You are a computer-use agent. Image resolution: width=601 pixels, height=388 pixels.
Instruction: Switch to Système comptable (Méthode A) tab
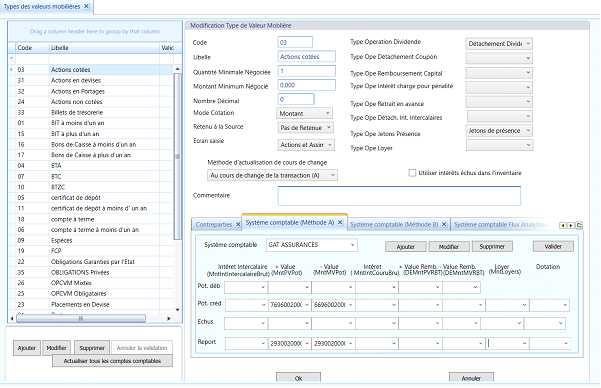[x=290, y=223]
